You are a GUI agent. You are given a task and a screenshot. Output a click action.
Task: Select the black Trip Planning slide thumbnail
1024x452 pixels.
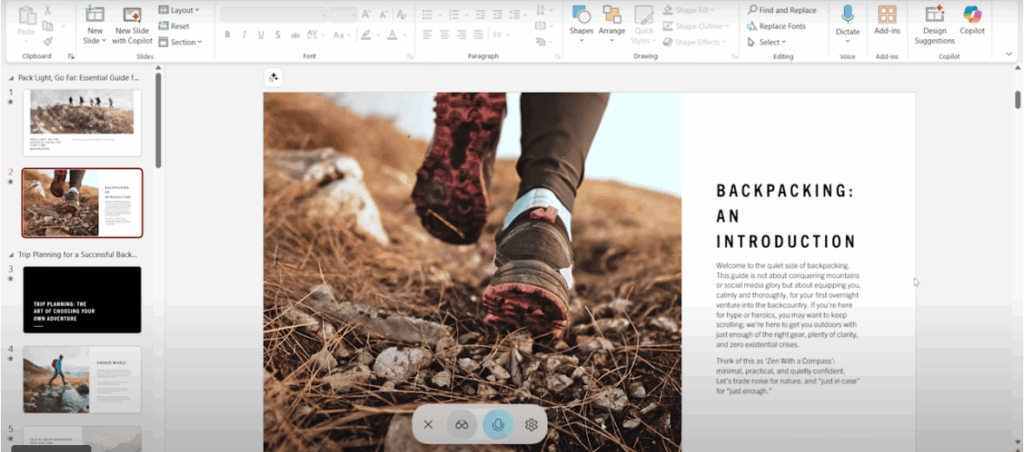(82, 299)
